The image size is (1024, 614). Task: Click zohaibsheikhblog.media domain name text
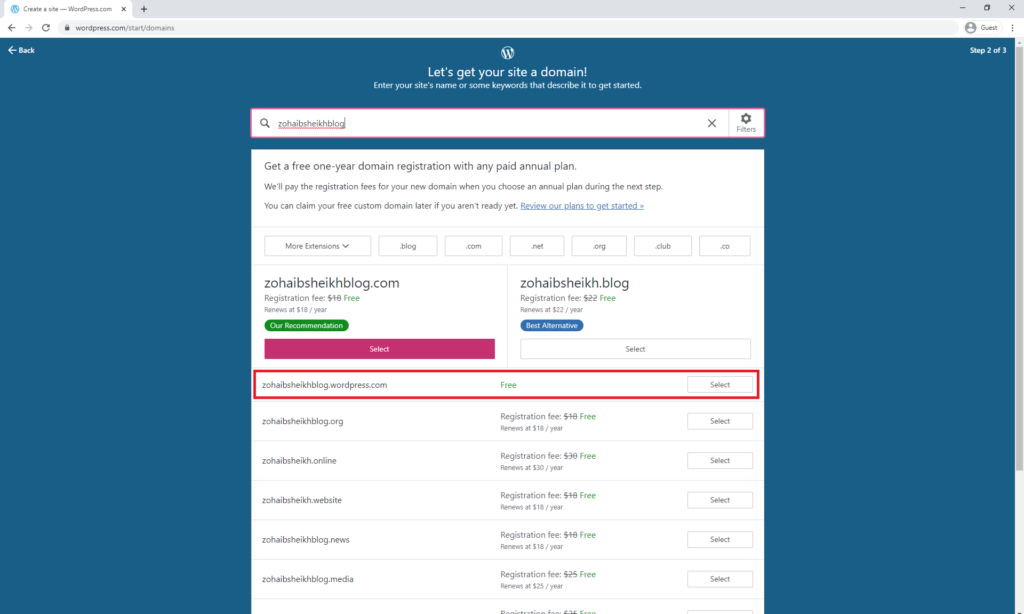click(x=308, y=579)
